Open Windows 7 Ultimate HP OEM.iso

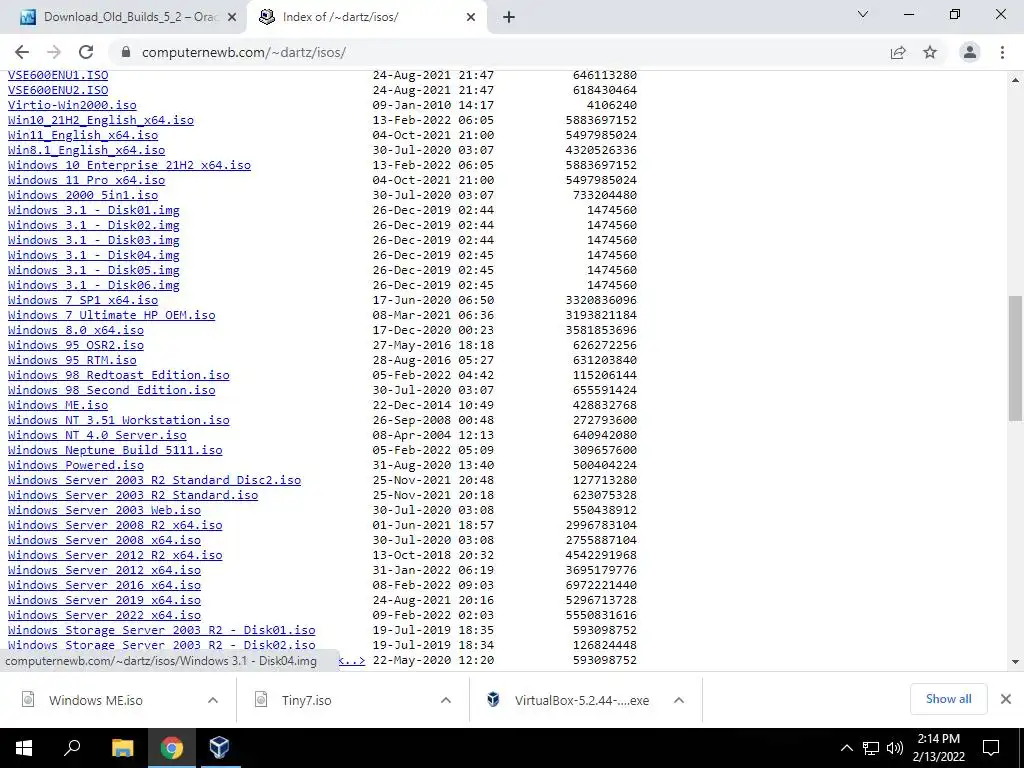coord(112,315)
